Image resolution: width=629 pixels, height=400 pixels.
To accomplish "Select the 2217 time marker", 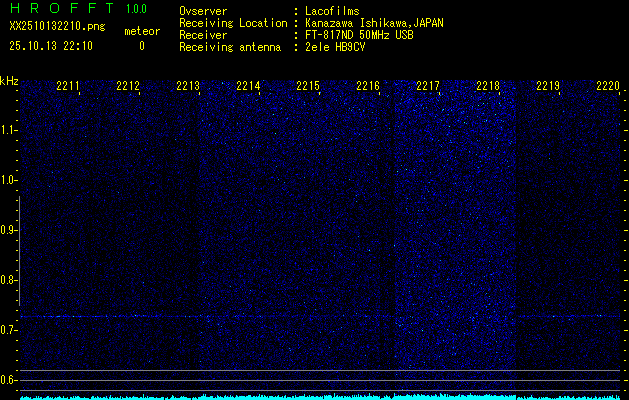I will pos(428,87).
